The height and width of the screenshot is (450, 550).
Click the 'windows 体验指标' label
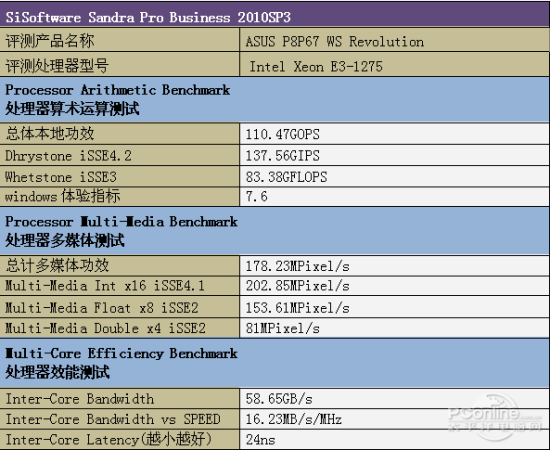pos(62,196)
